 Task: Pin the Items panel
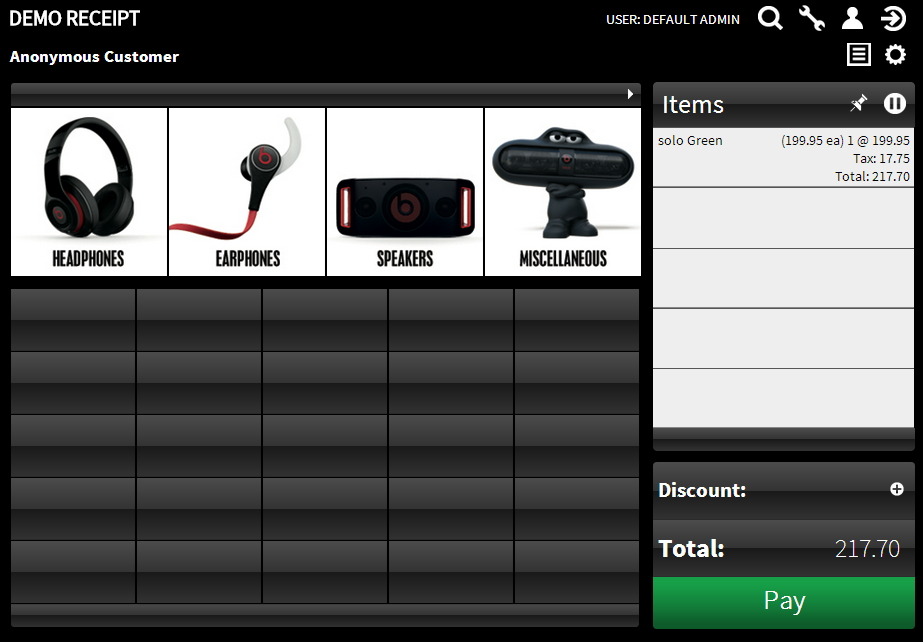click(x=858, y=104)
